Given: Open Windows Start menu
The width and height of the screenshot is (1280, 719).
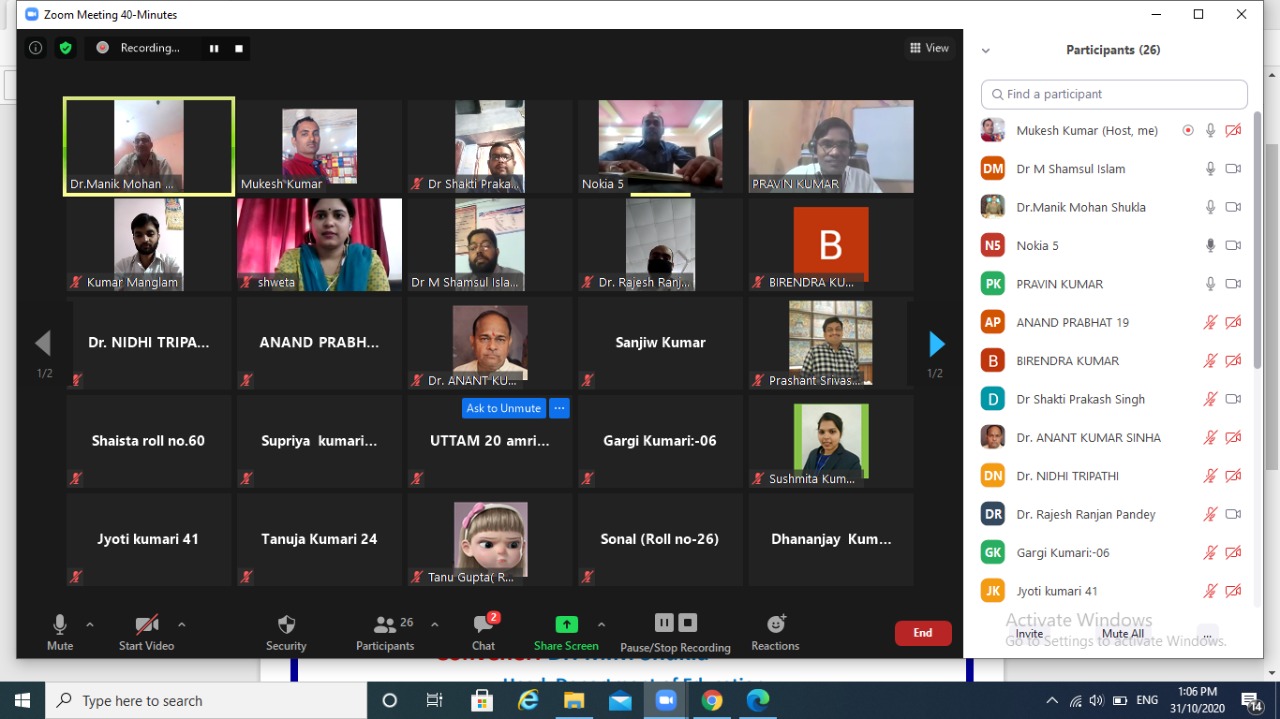Looking at the screenshot, I should [22, 700].
